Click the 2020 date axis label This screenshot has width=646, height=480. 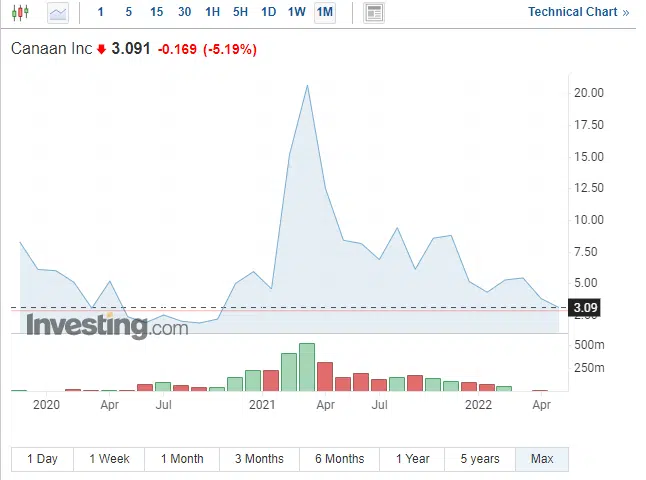(x=46, y=405)
